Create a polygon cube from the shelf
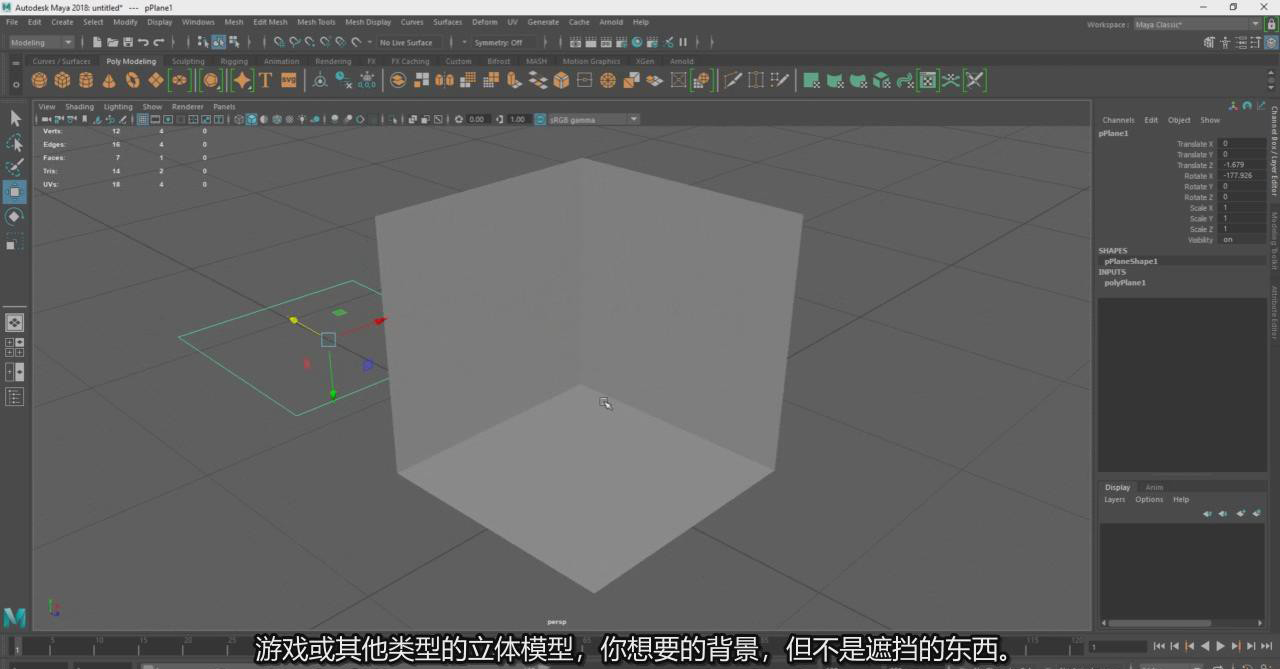This screenshot has height=669, width=1280. coord(62,80)
